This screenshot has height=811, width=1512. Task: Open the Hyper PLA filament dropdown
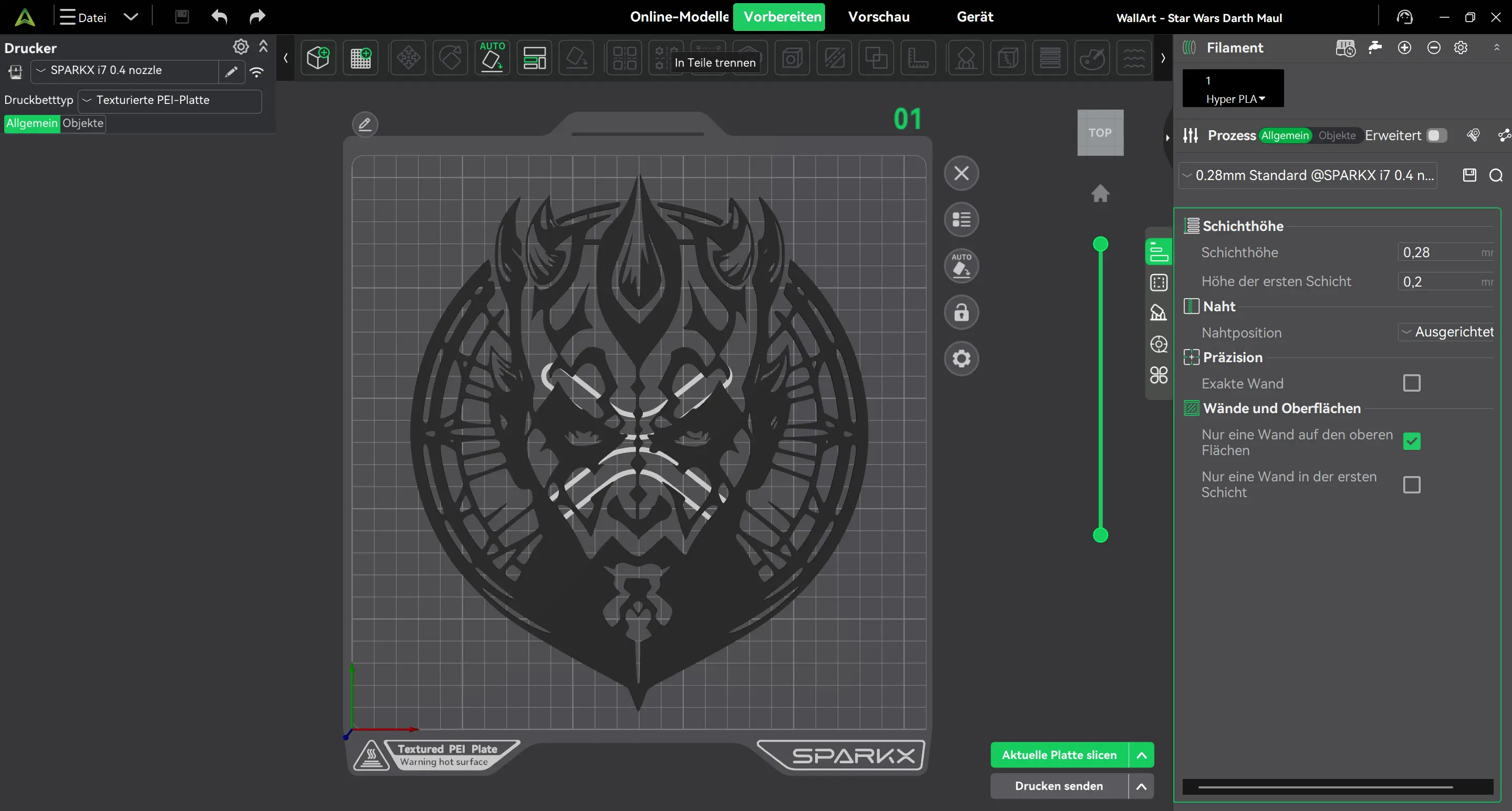(1235, 99)
